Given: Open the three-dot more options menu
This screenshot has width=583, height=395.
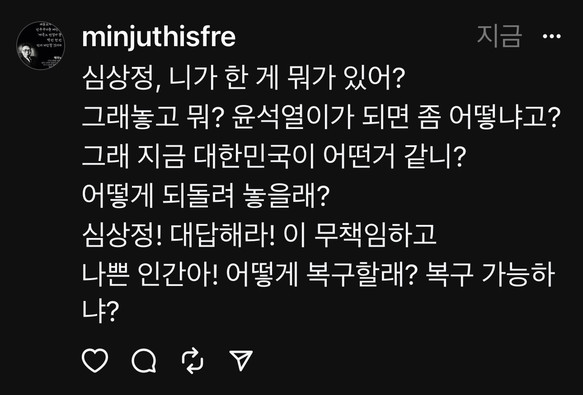Looking at the screenshot, I should click(552, 36).
